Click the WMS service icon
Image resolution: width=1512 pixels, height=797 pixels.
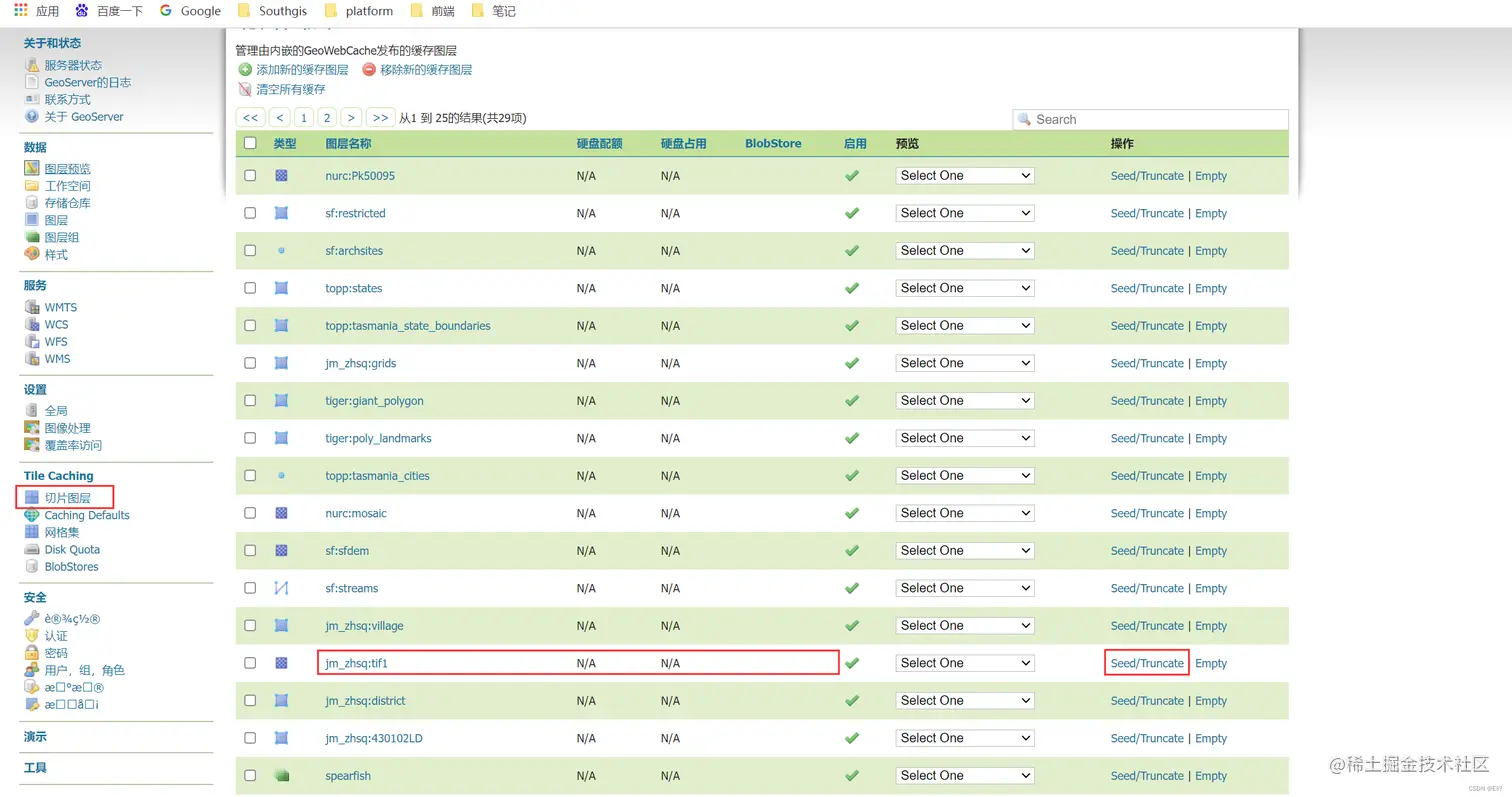click(x=32, y=358)
